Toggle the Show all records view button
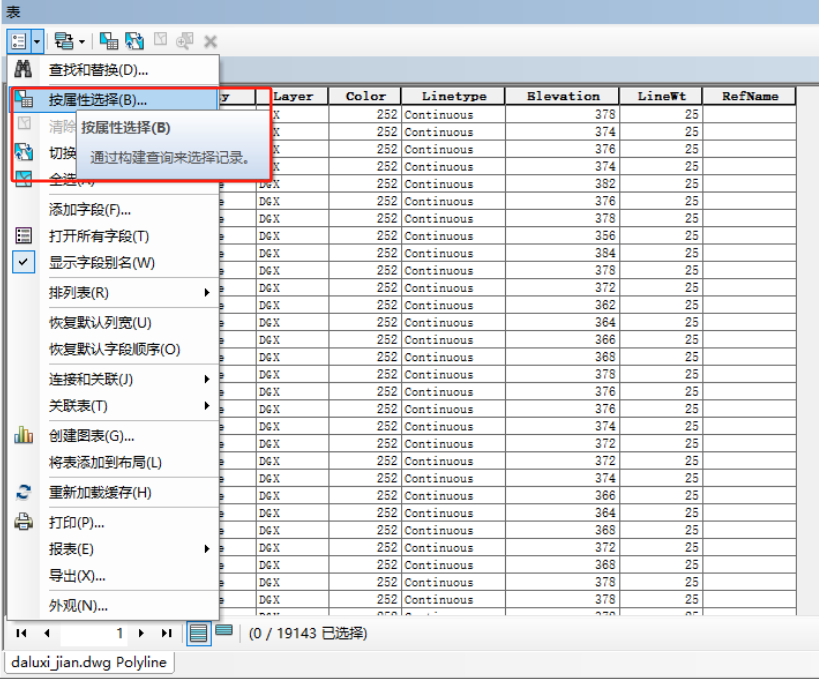The image size is (819, 679). tap(199, 634)
